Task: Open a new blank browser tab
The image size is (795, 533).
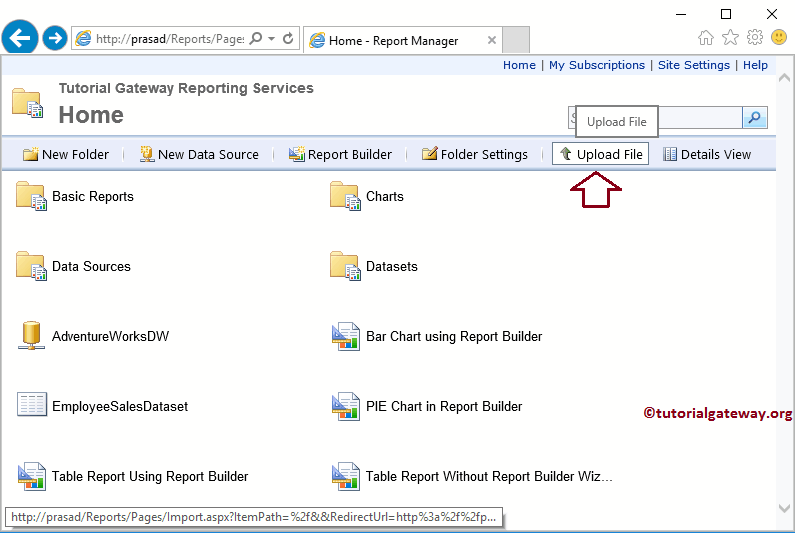Action: (516, 40)
